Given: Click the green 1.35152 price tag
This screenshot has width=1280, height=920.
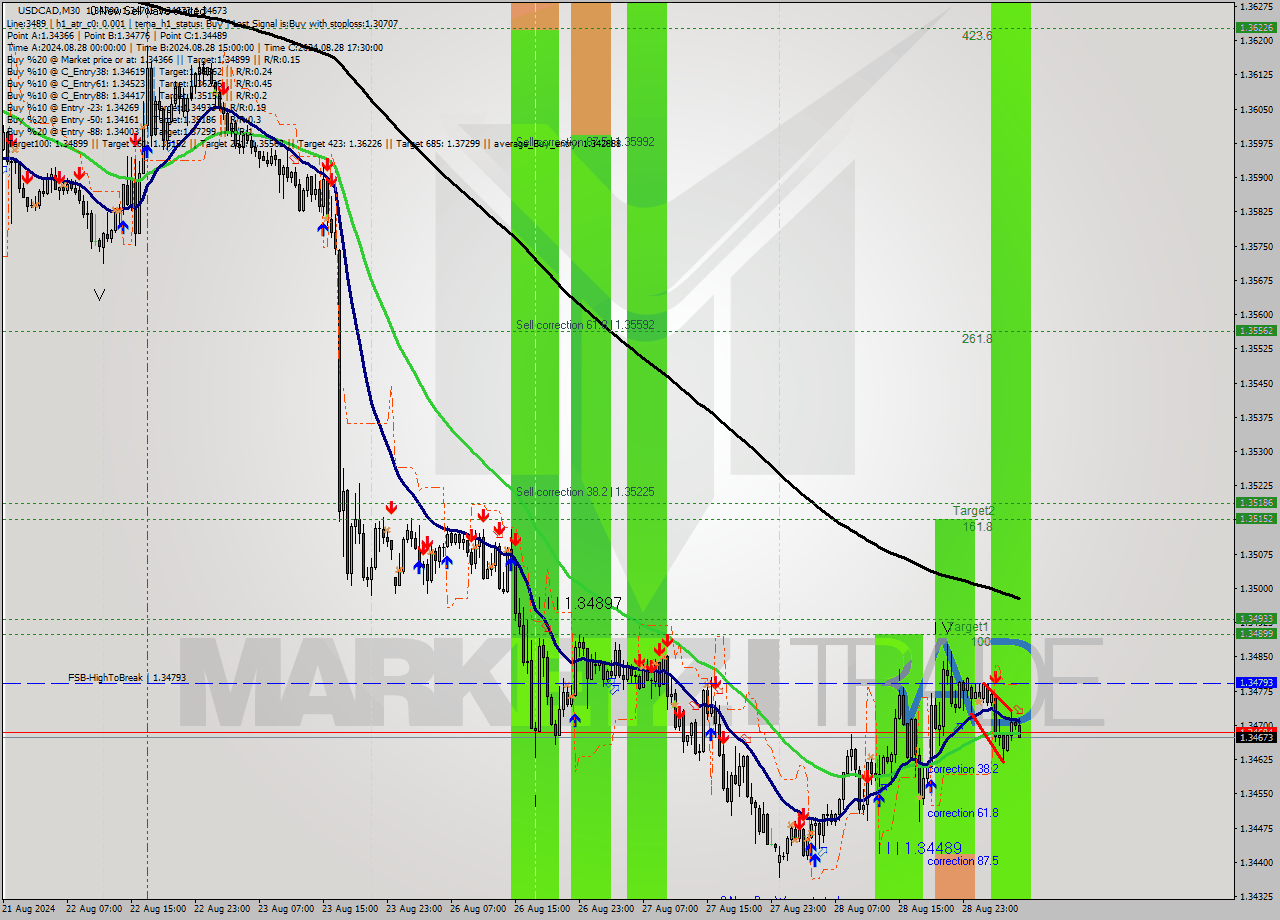Looking at the screenshot, I should tap(1256, 518).
